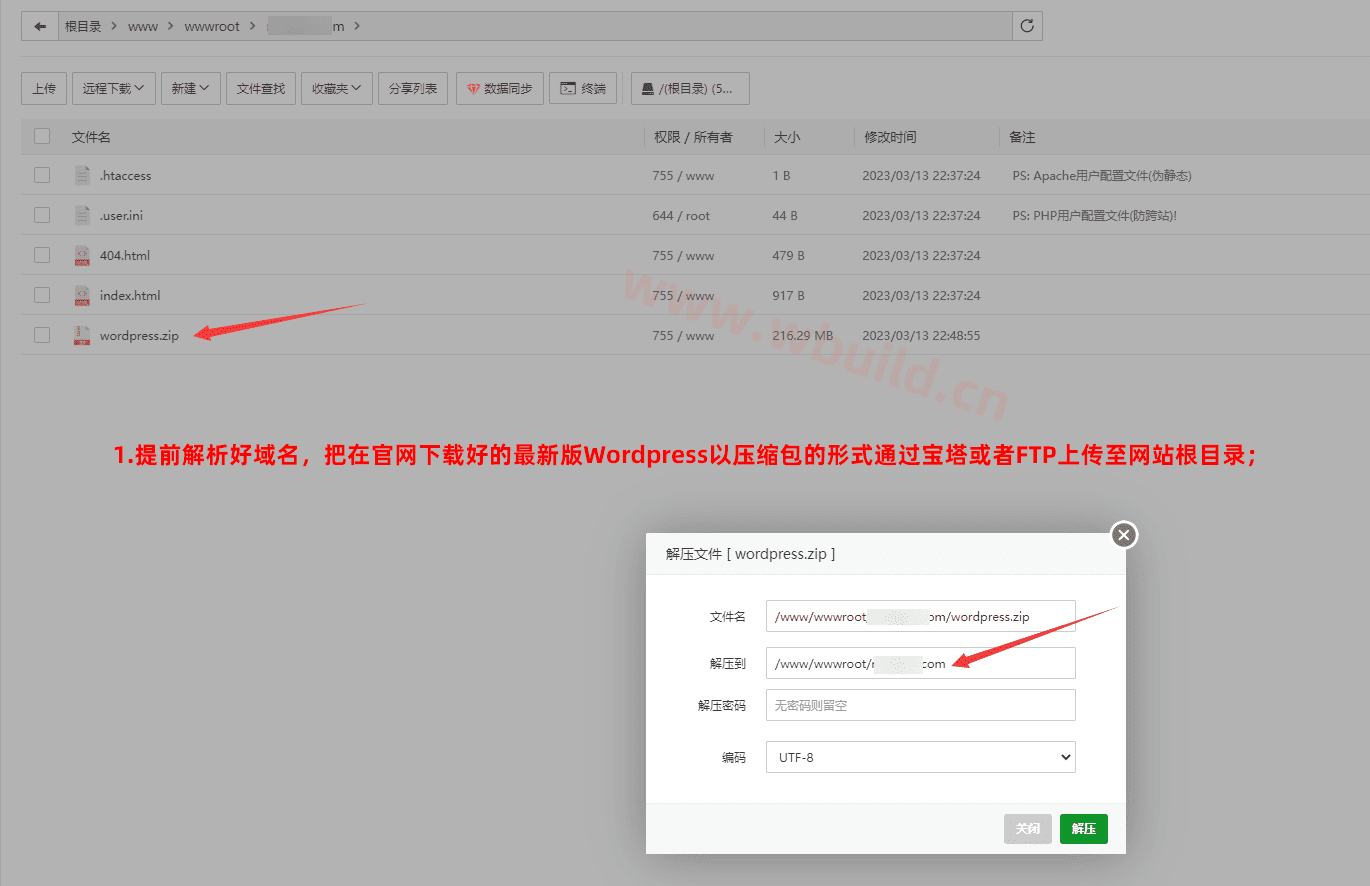Click the wordpress.zip archive icon
1370x886 pixels.
click(x=82, y=336)
